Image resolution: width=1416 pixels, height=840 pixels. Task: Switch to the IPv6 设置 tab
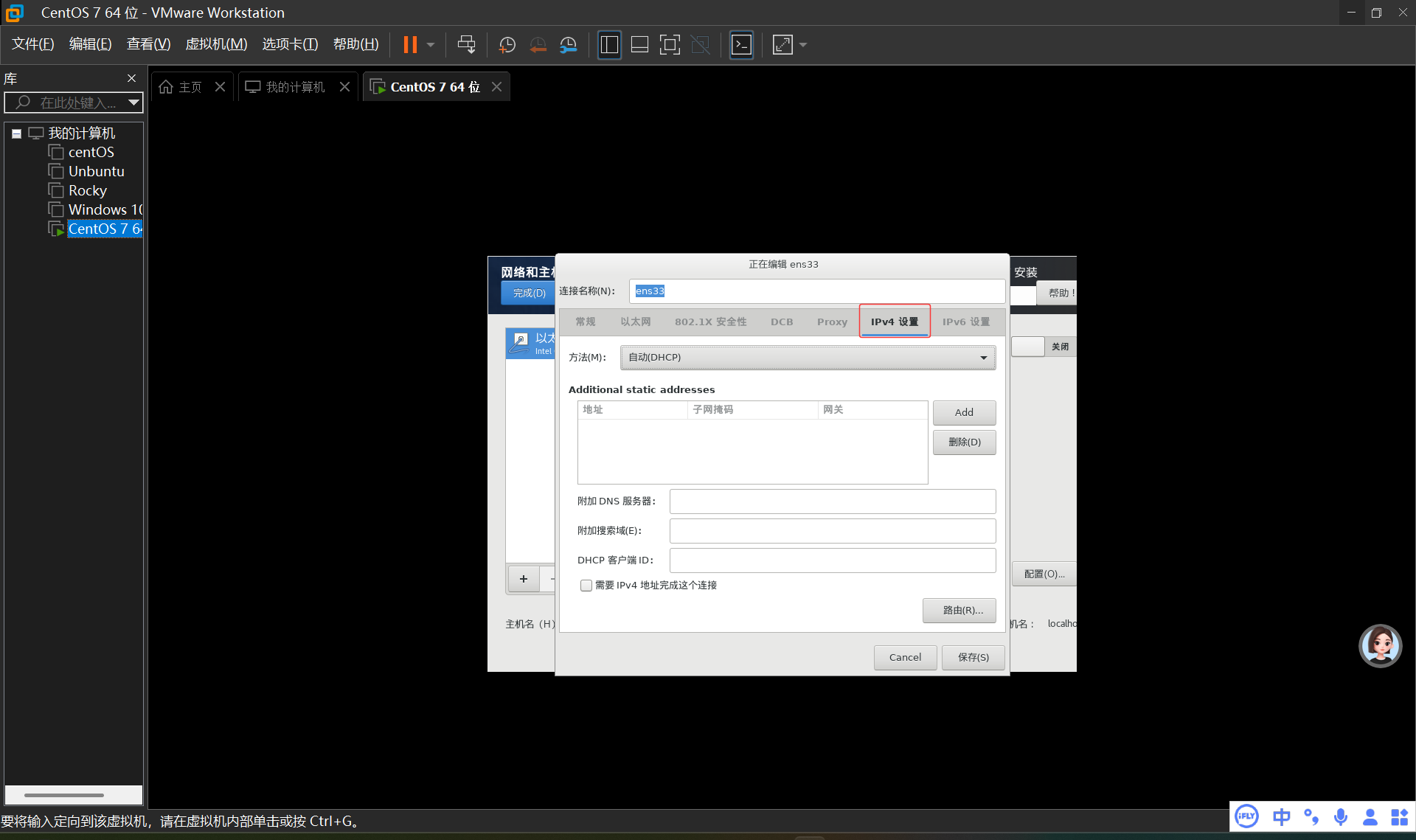[x=966, y=322]
